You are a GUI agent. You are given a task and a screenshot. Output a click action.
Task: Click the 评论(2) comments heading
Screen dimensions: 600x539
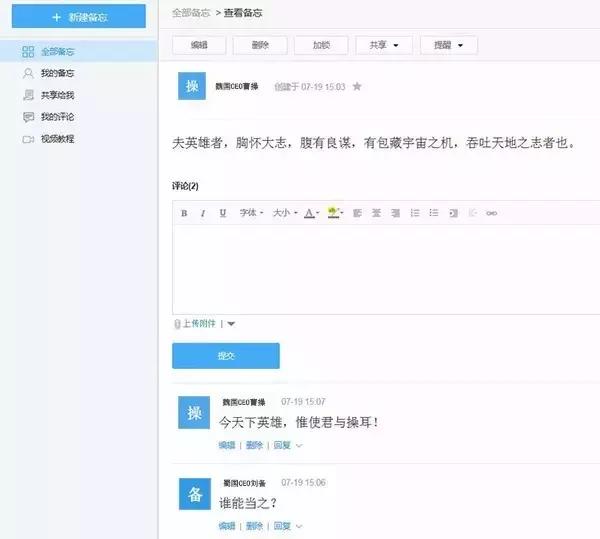185,186
